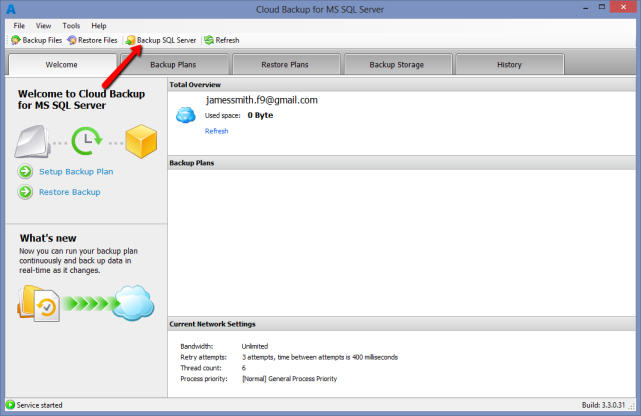The height and width of the screenshot is (416, 641).
Task: Click the Setup Backup Plan link
Action: tap(76, 172)
